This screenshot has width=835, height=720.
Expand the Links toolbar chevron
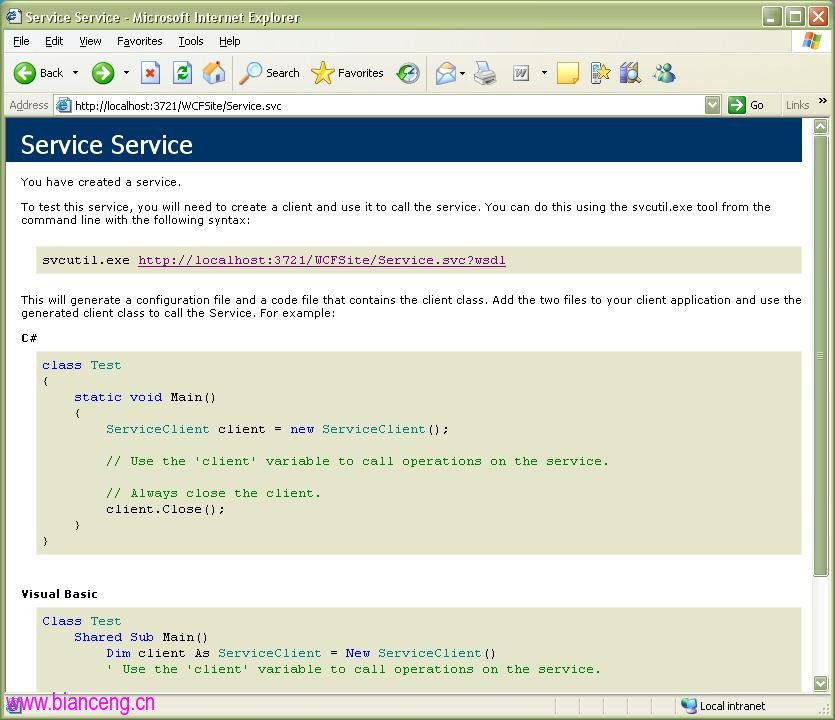coord(823,101)
